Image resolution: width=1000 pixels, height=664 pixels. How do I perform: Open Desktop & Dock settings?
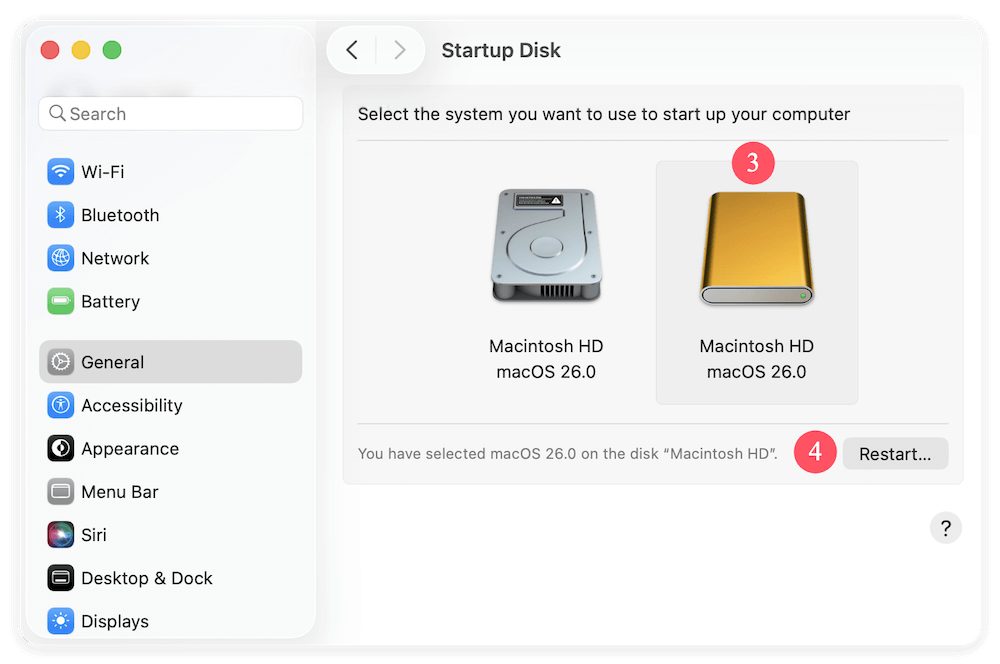coord(146,578)
